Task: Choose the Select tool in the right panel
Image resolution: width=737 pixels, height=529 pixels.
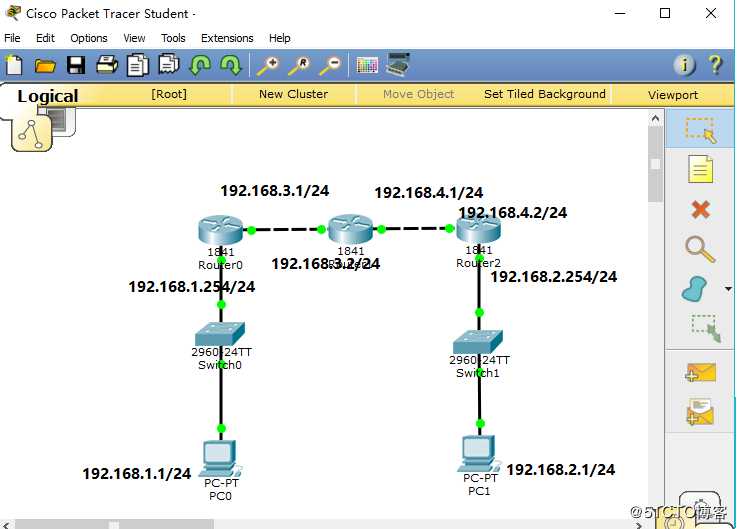Action: 700,130
